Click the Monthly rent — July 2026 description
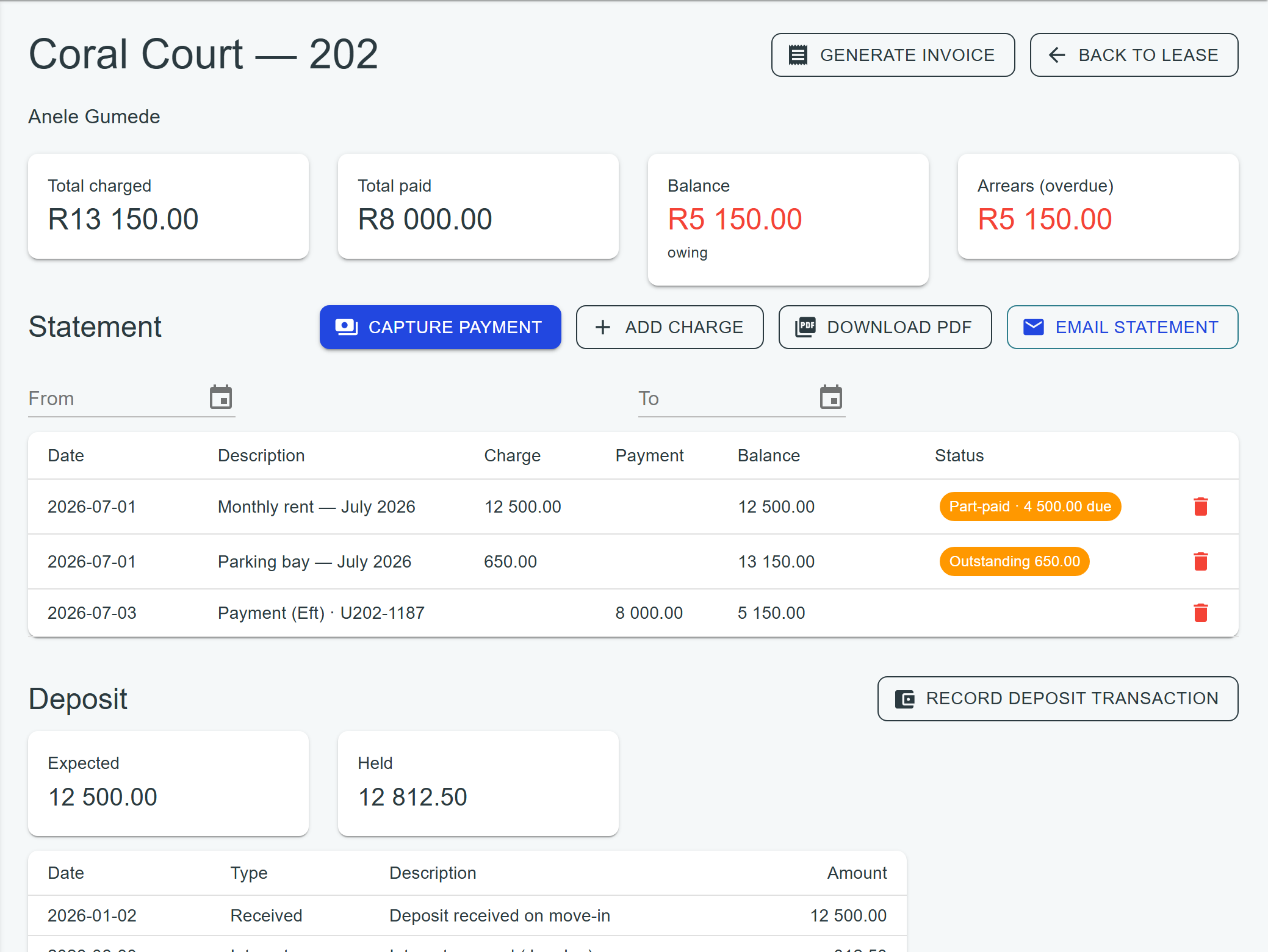The image size is (1268, 952). click(316, 507)
